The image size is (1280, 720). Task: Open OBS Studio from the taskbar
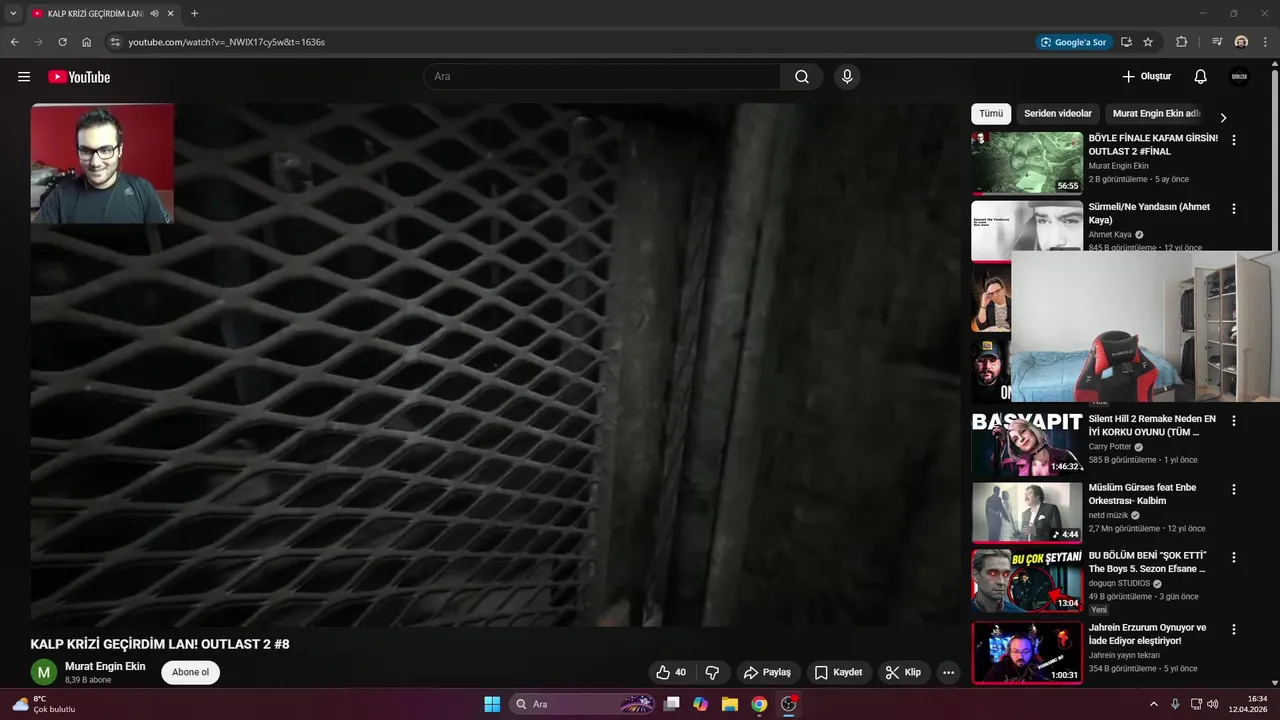(789, 704)
